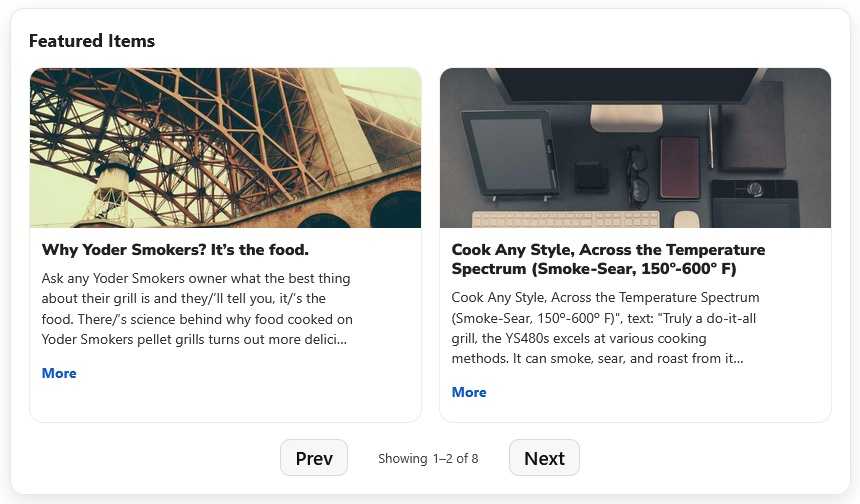Click the white keyboard in the desk photo
Viewport: 860px width, 504px height.
566,219
